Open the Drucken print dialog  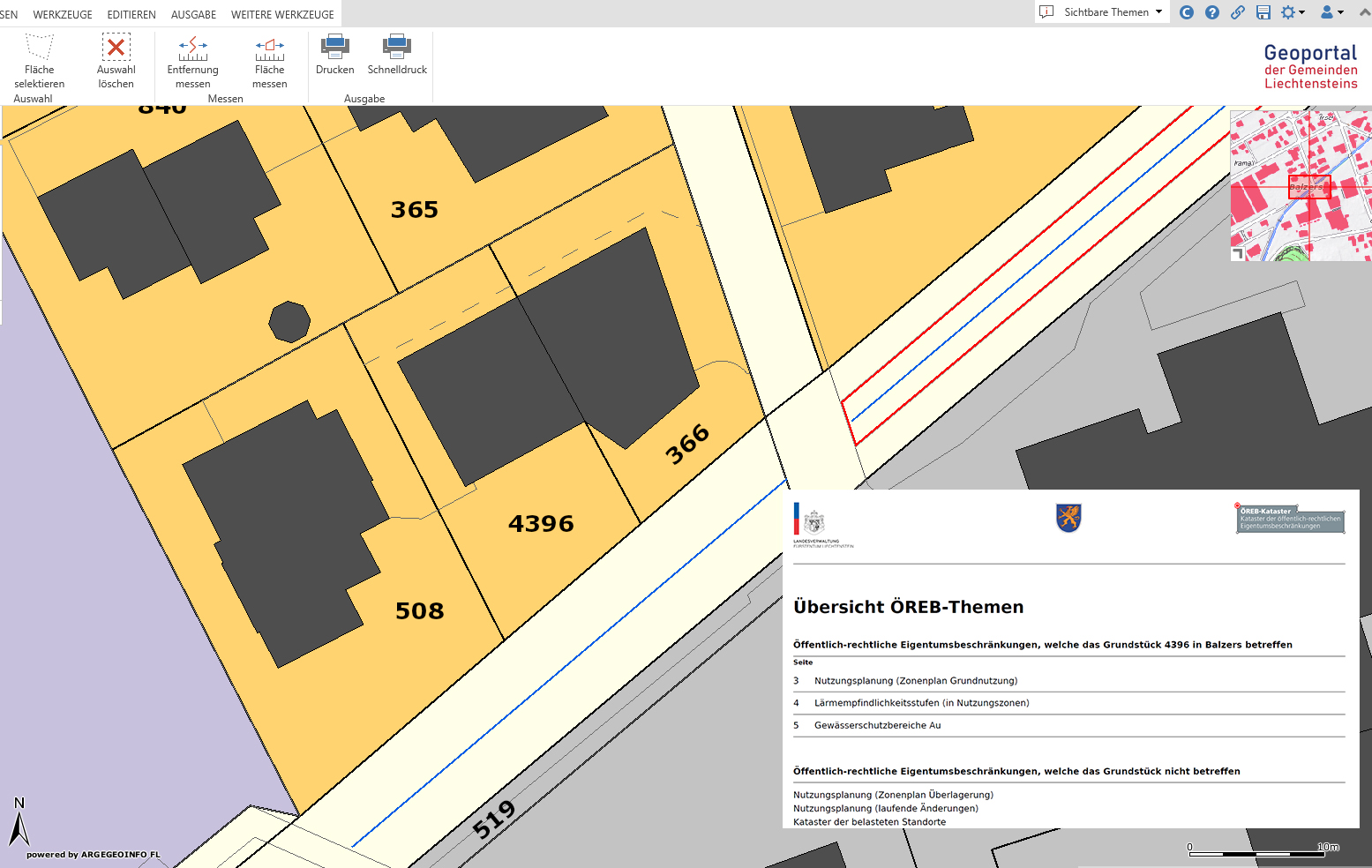(x=334, y=55)
